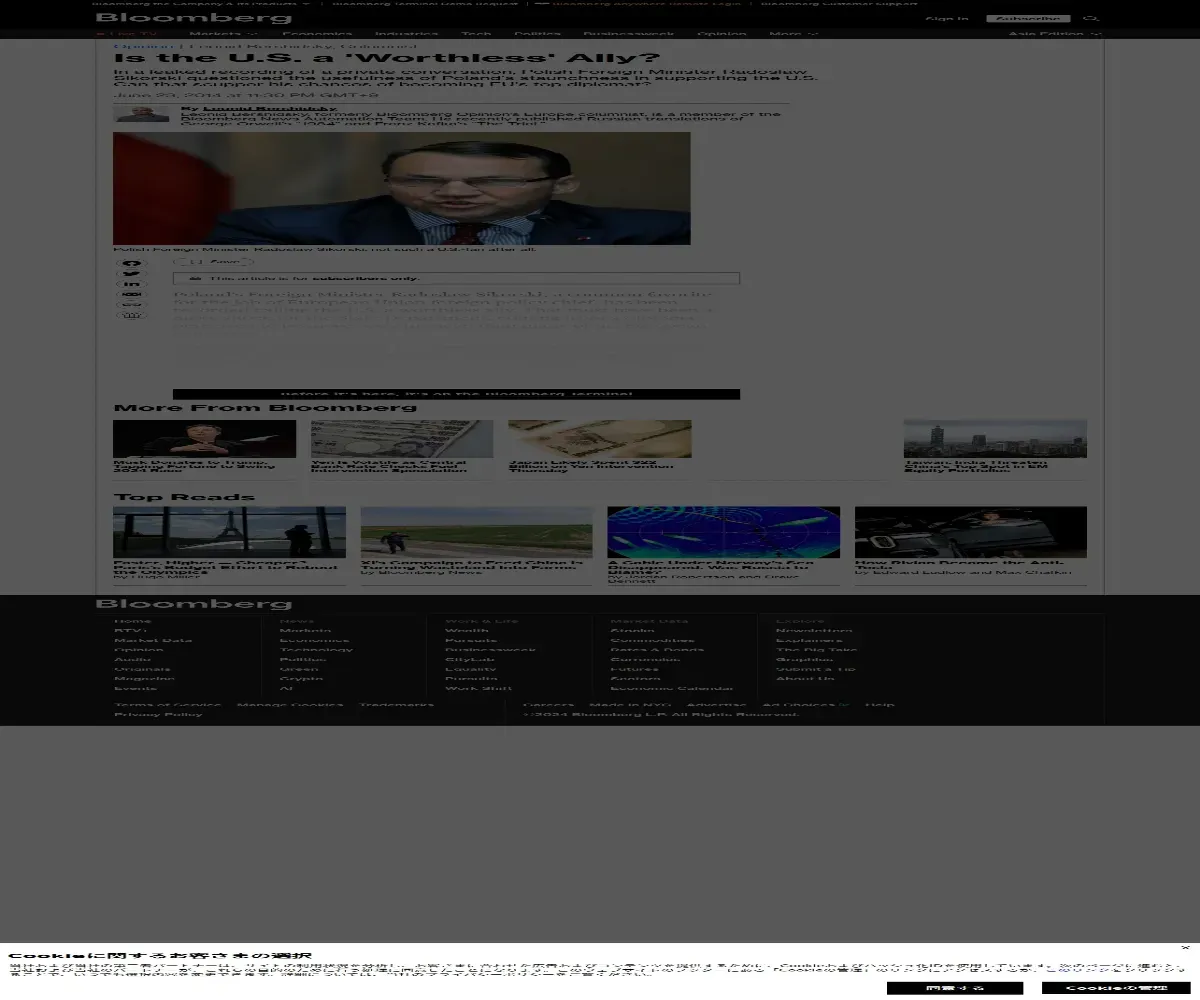Open the search magnifier icon in header

(x=1091, y=18)
